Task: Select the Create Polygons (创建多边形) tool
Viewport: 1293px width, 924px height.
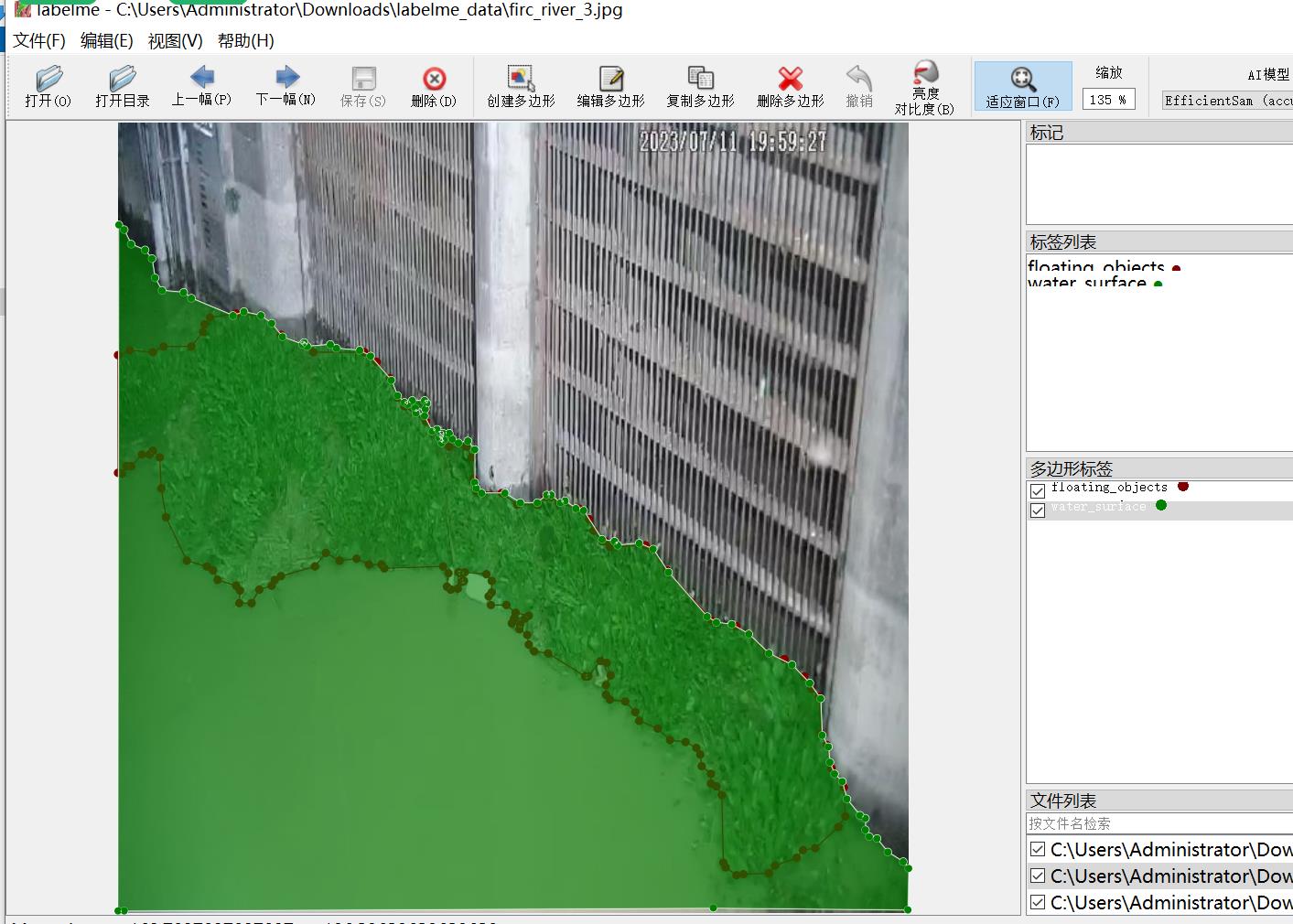Action: tap(521, 87)
